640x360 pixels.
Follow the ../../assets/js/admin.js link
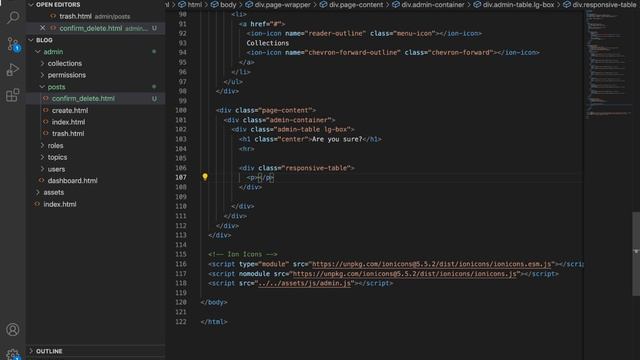[304, 283]
